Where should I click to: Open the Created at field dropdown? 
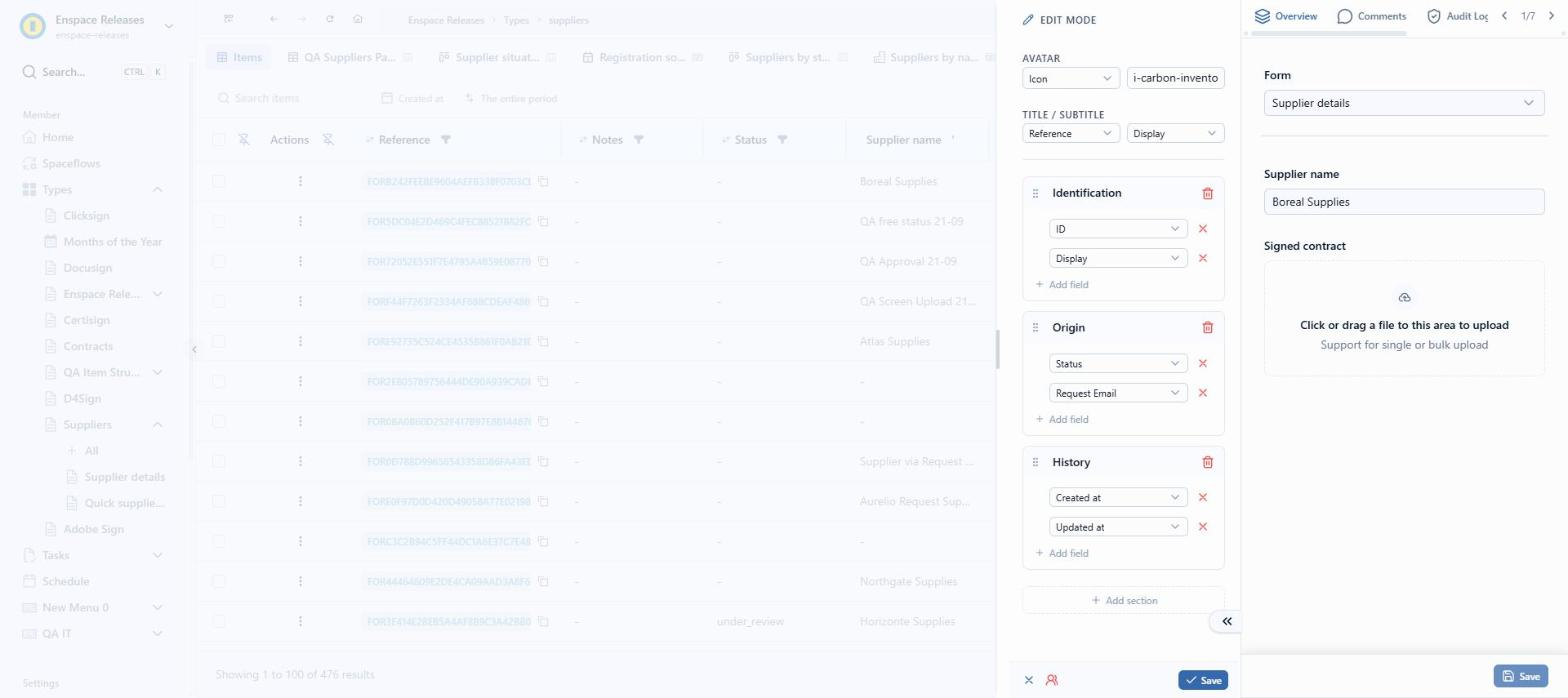(x=1118, y=497)
